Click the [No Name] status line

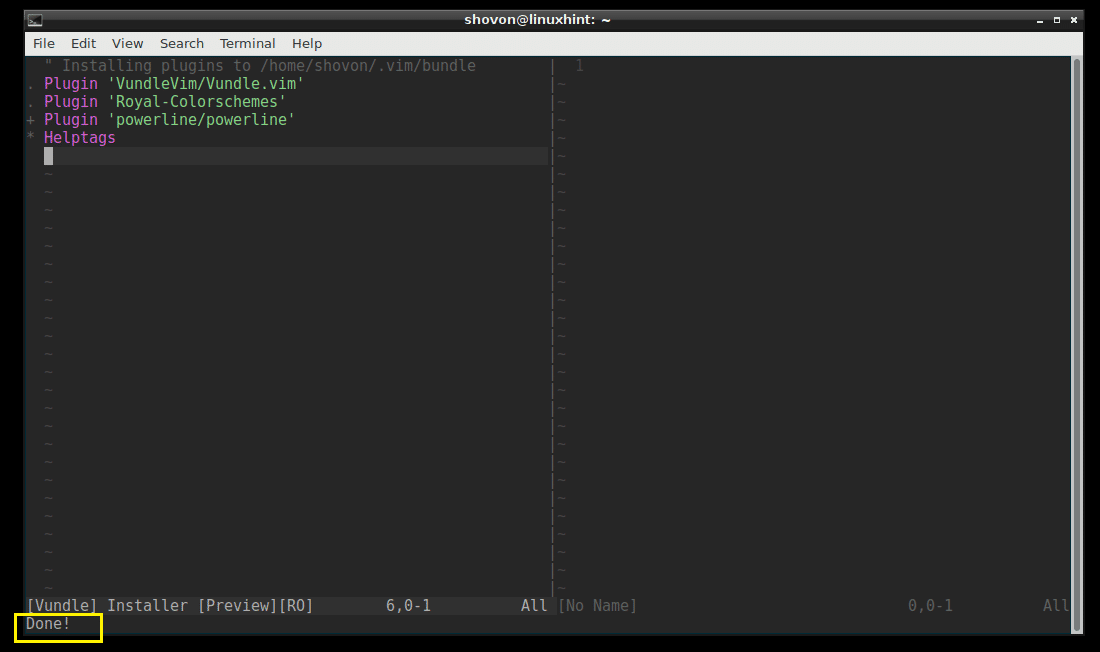coord(814,606)
